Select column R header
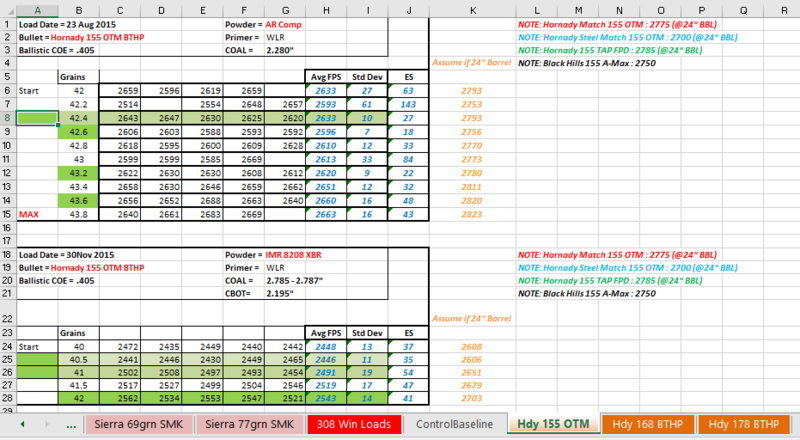The width and height of the screenshot is (800, 440). 784,11
